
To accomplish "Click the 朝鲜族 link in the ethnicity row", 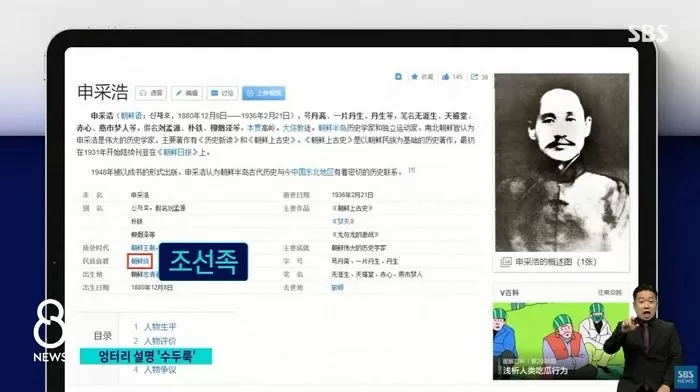I will click(140, 261).
